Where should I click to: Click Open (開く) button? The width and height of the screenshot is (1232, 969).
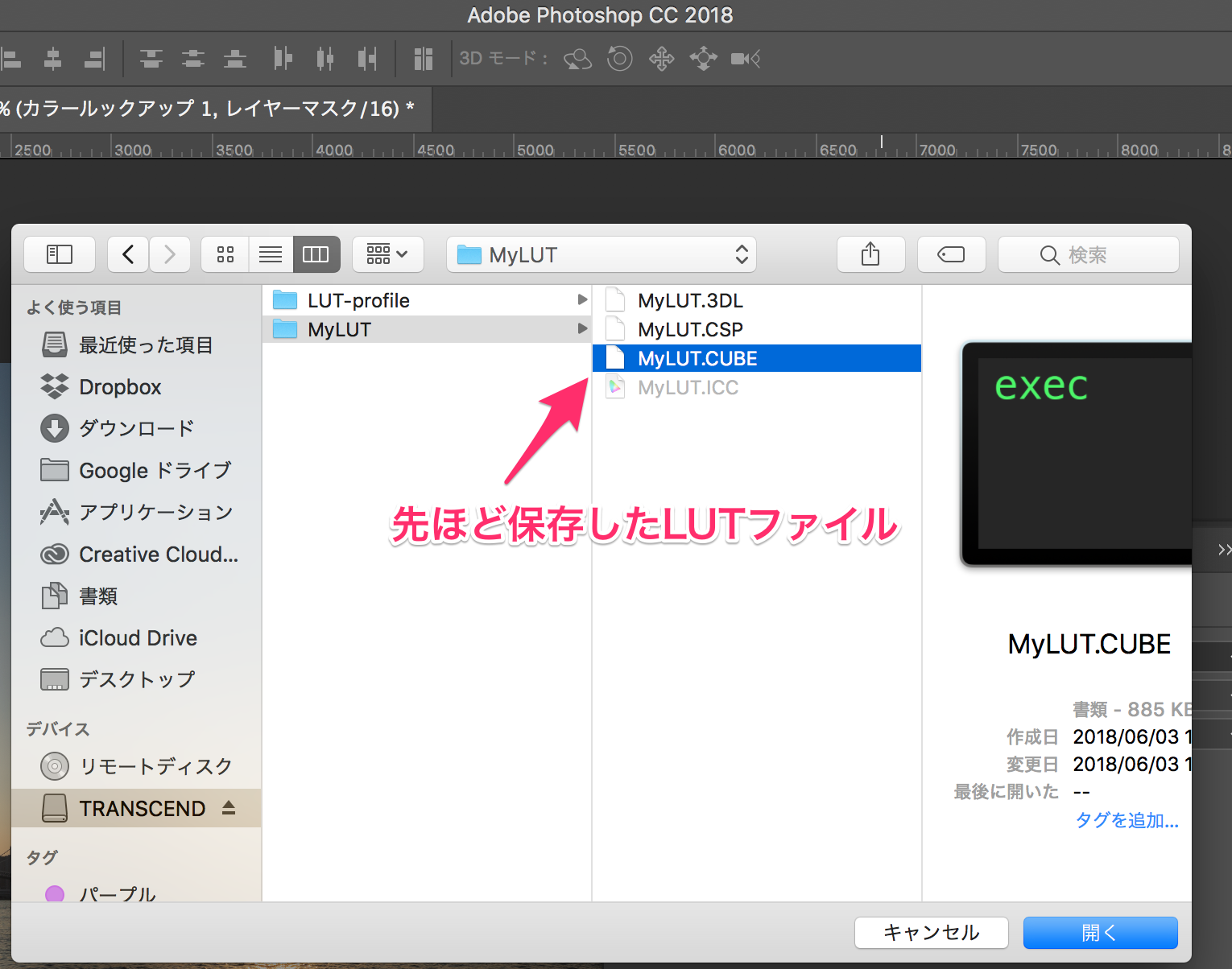click(1101, 933)
